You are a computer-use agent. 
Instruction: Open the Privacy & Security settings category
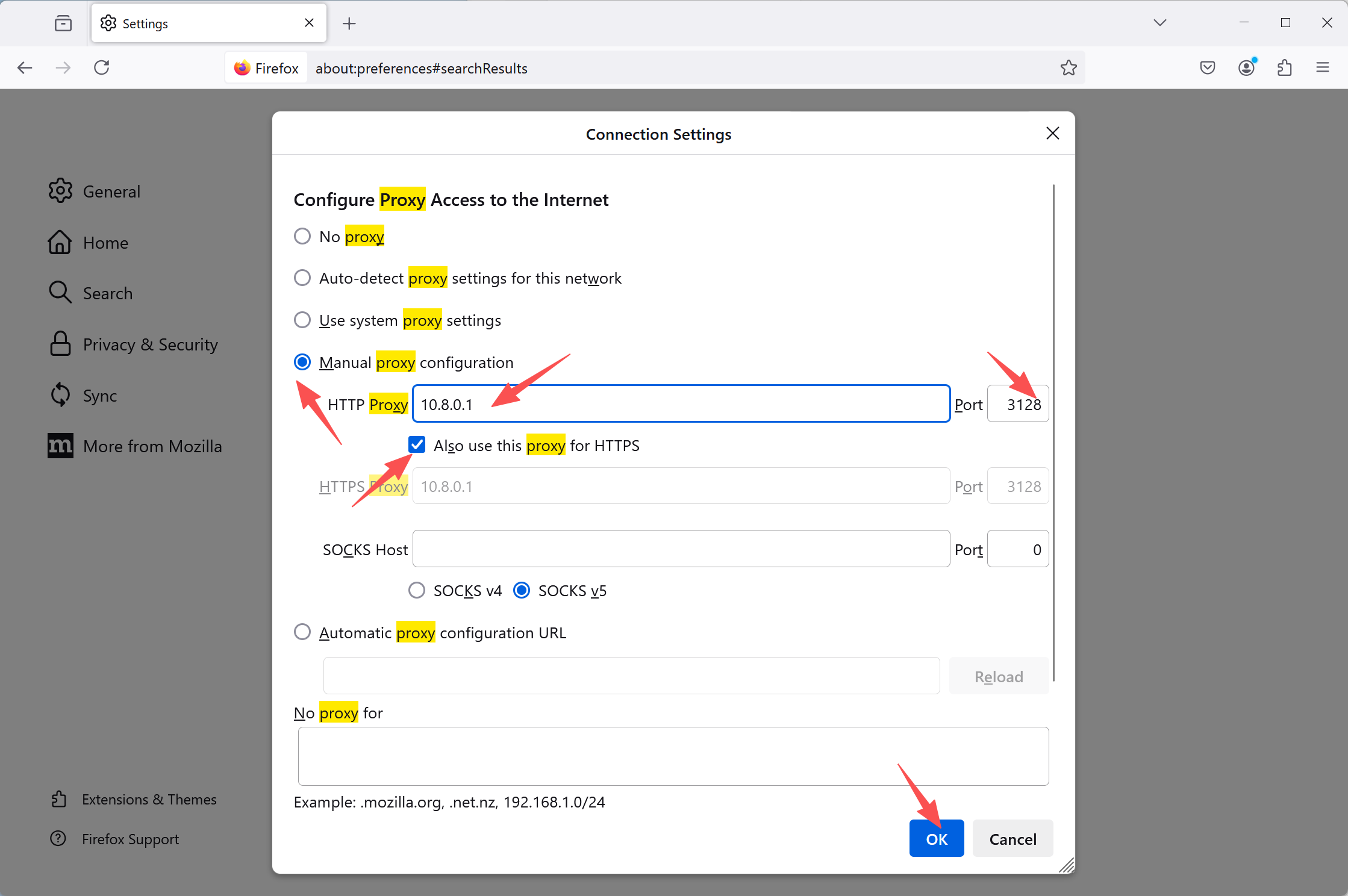[150, 344]
